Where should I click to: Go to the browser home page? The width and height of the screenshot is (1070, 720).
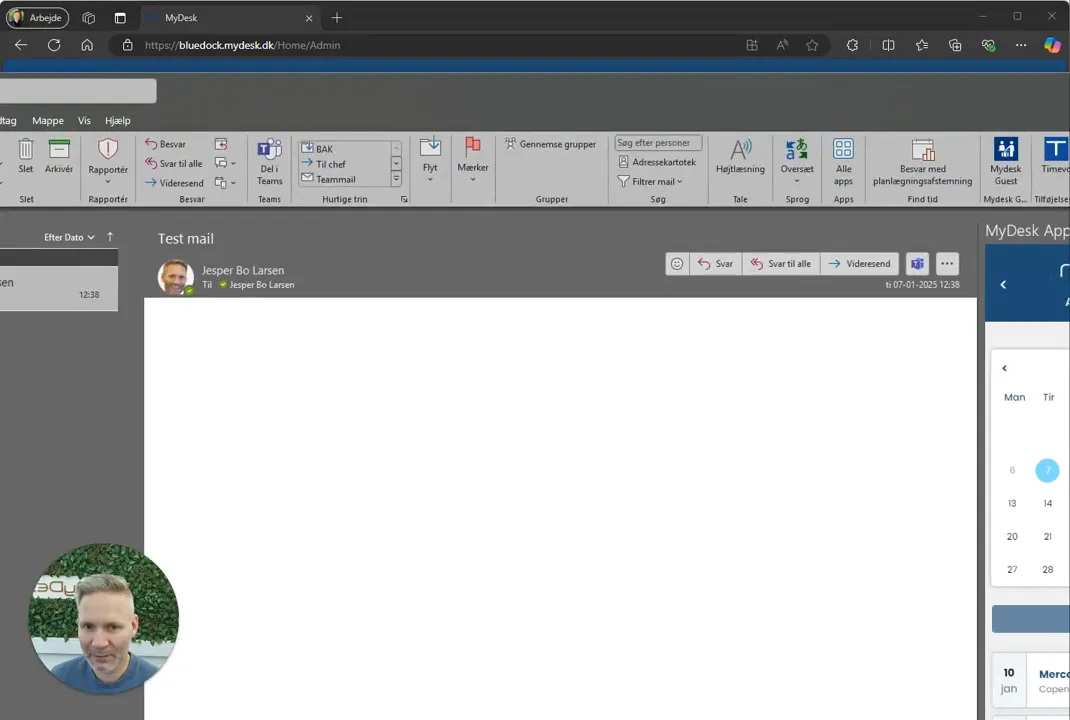87,45
